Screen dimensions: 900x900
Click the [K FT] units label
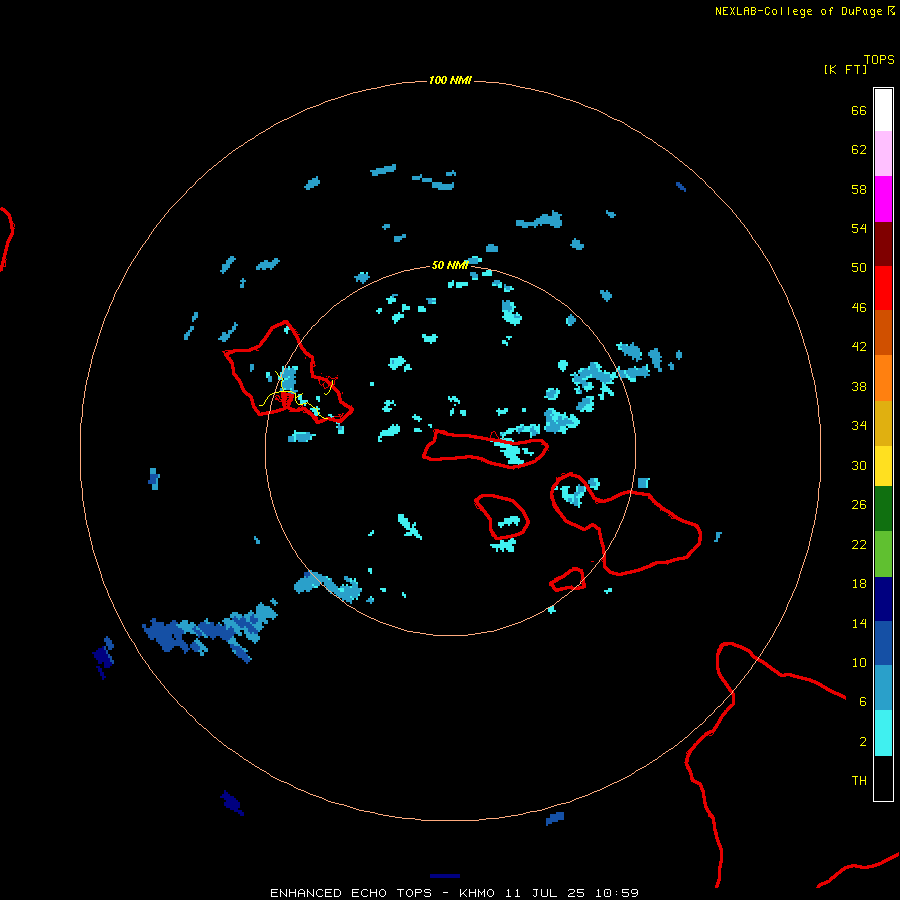point(845,69)
